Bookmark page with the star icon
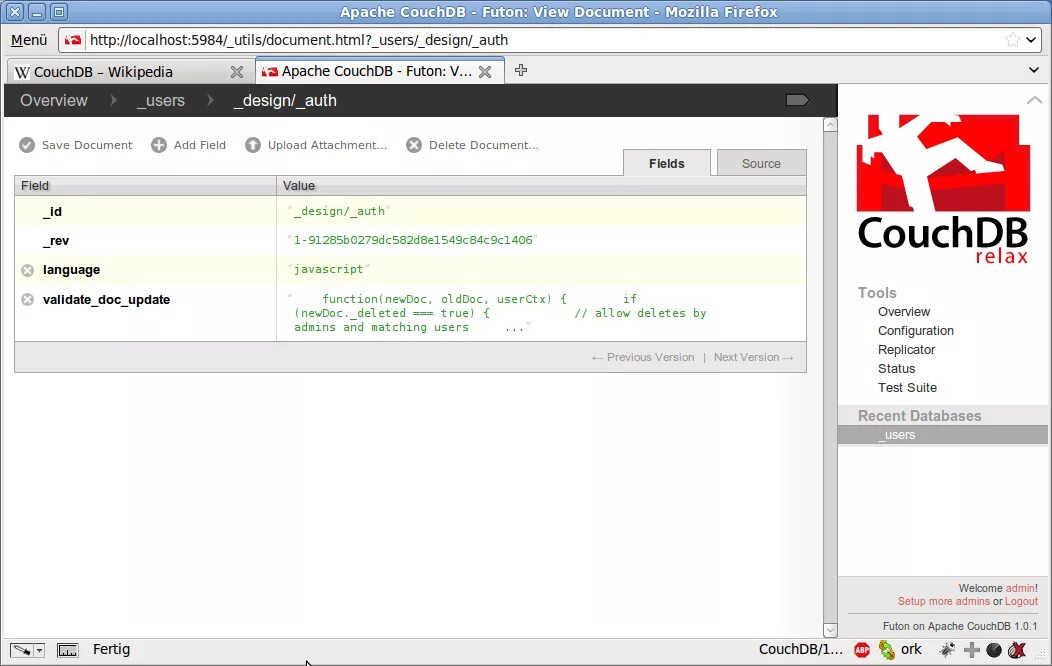The image size is (1052, 666). click(x=1012, y=40)
